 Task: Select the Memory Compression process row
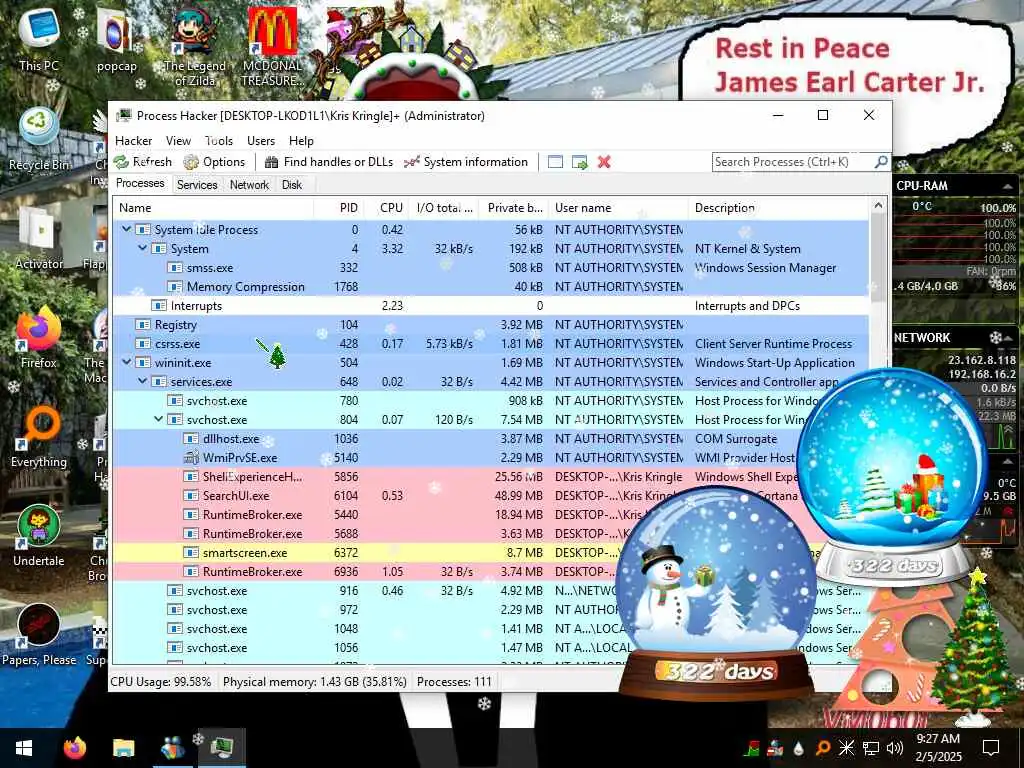(490, 287)
